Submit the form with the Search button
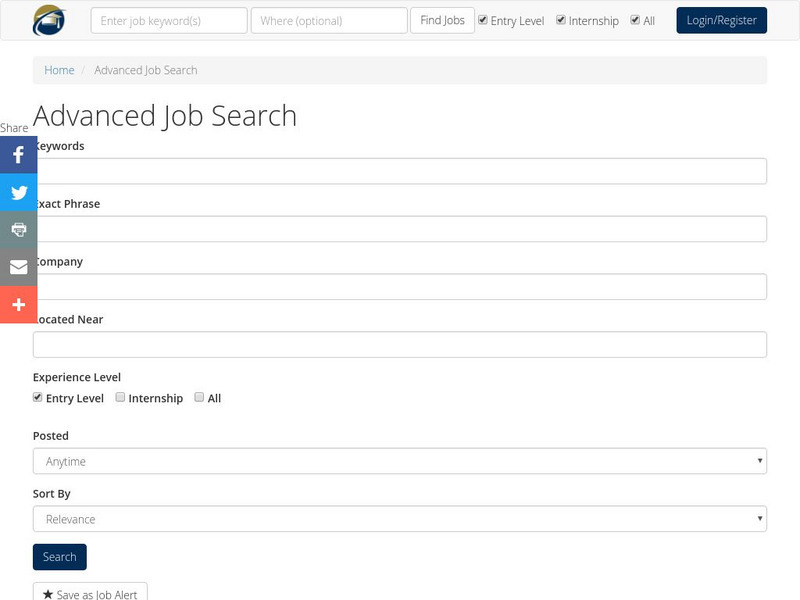The height and width of the screenshot is (600, 800). point(60,557)
